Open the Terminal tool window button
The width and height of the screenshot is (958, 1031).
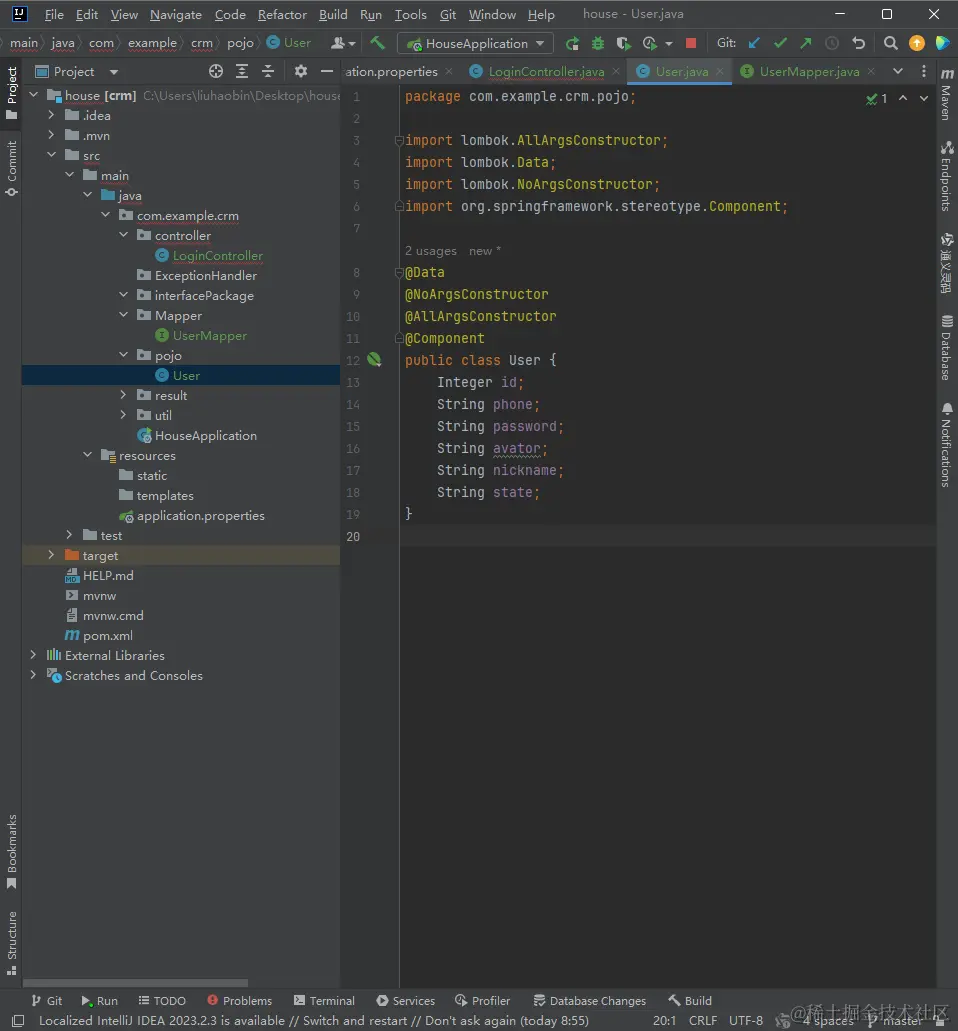(x=324, y=1000)
